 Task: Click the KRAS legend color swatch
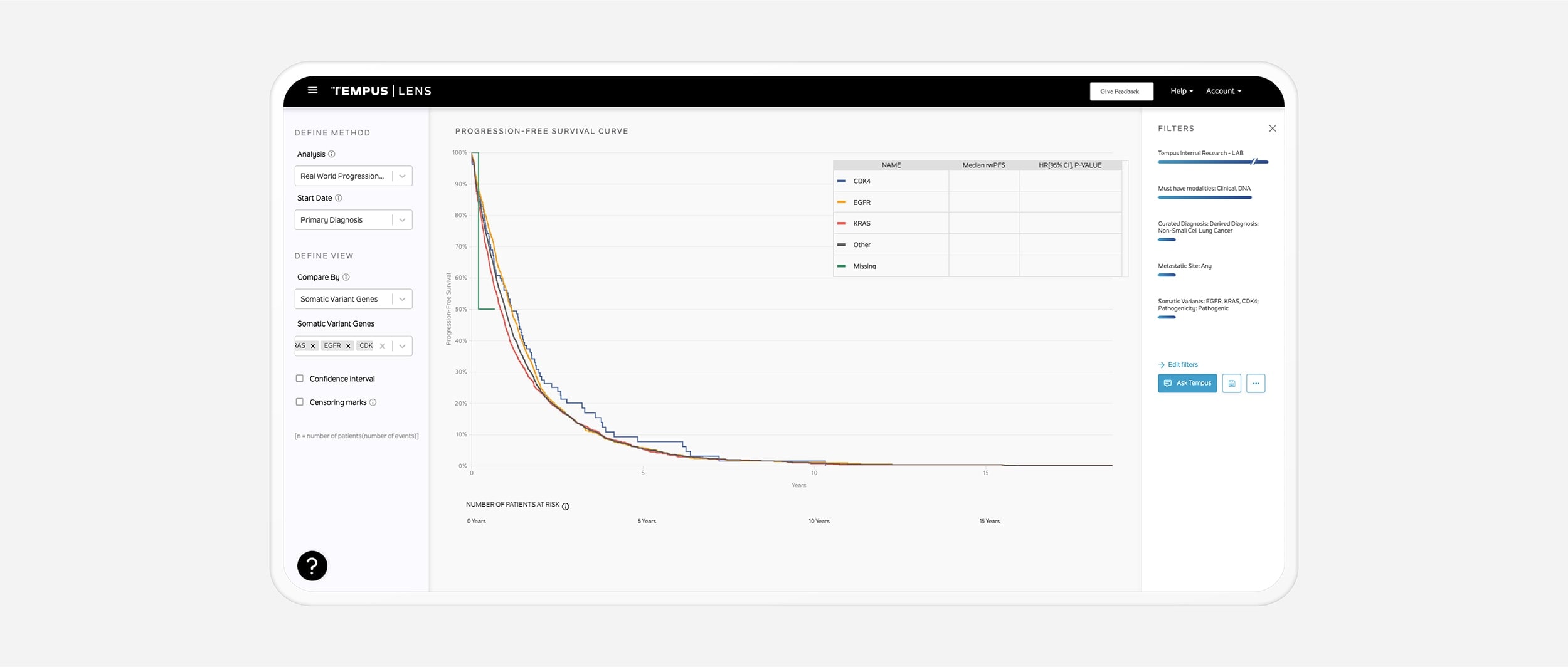842,224
